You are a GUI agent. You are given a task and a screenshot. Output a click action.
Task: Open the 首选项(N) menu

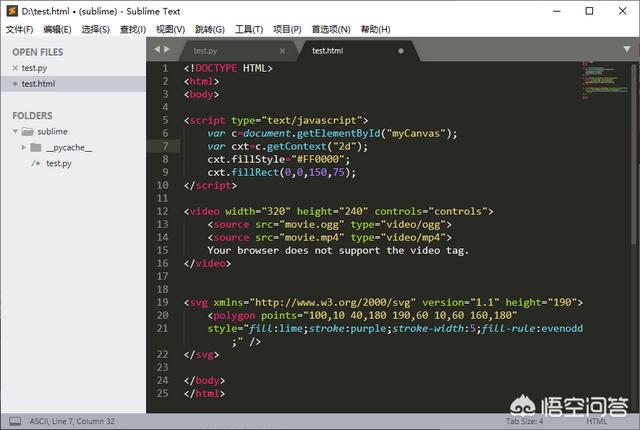(331, 29)
